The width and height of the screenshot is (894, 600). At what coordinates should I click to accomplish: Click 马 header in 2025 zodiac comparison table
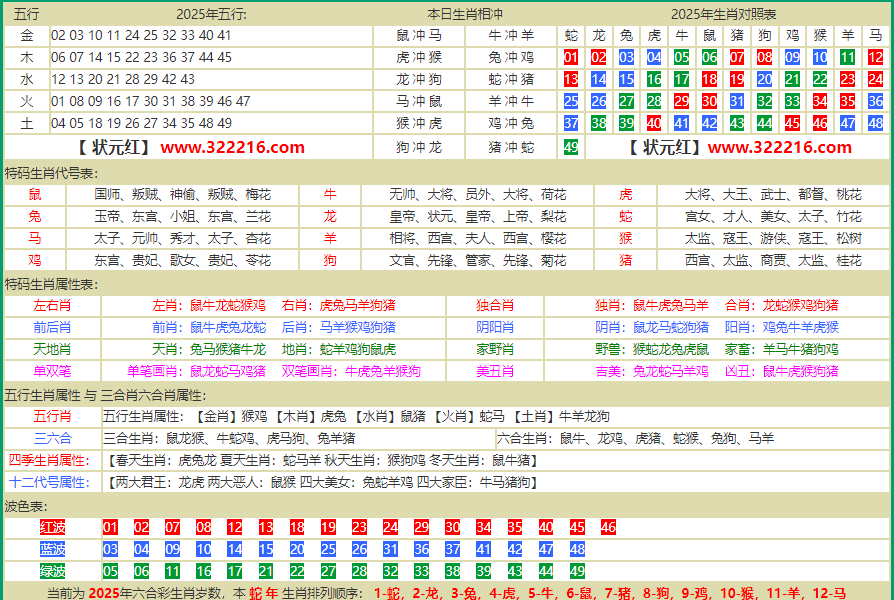875,36
